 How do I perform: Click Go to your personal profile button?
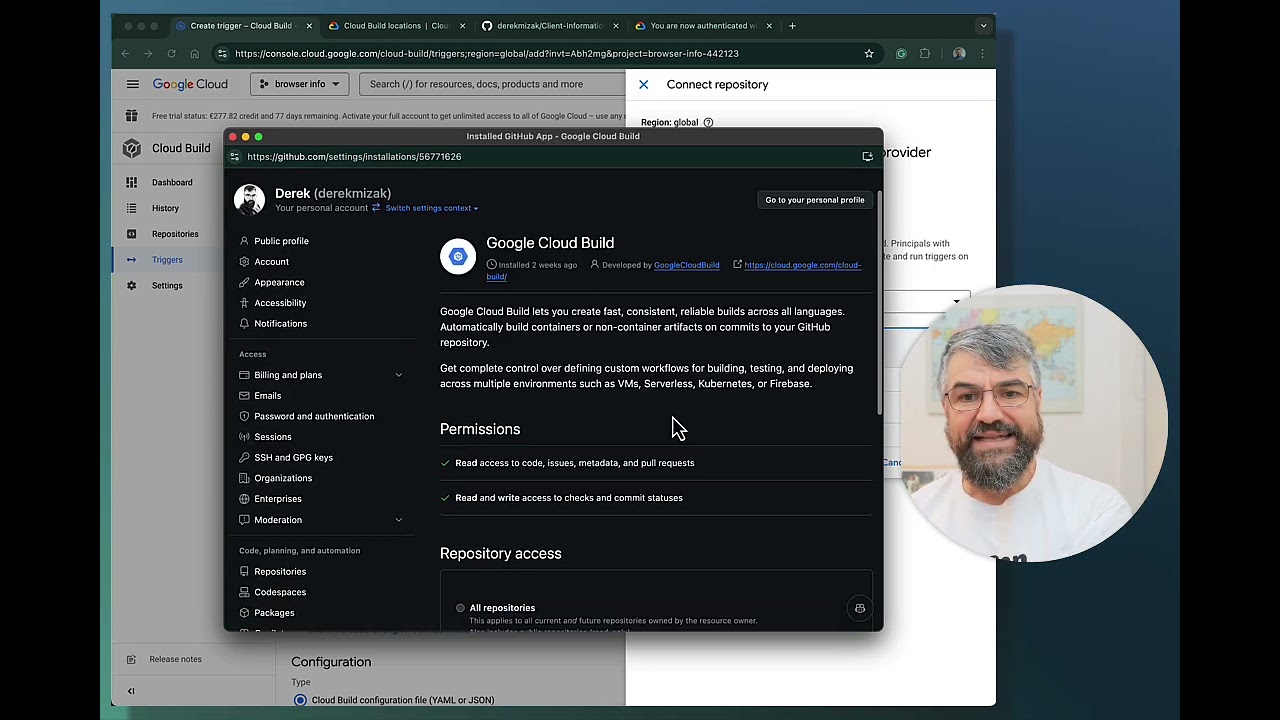point(815,200)
